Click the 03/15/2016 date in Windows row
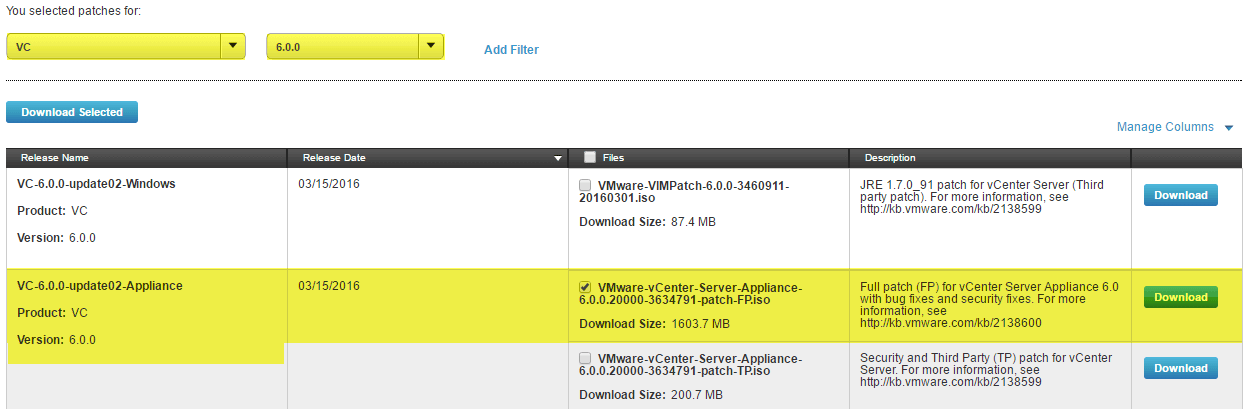 pos(329,184)
